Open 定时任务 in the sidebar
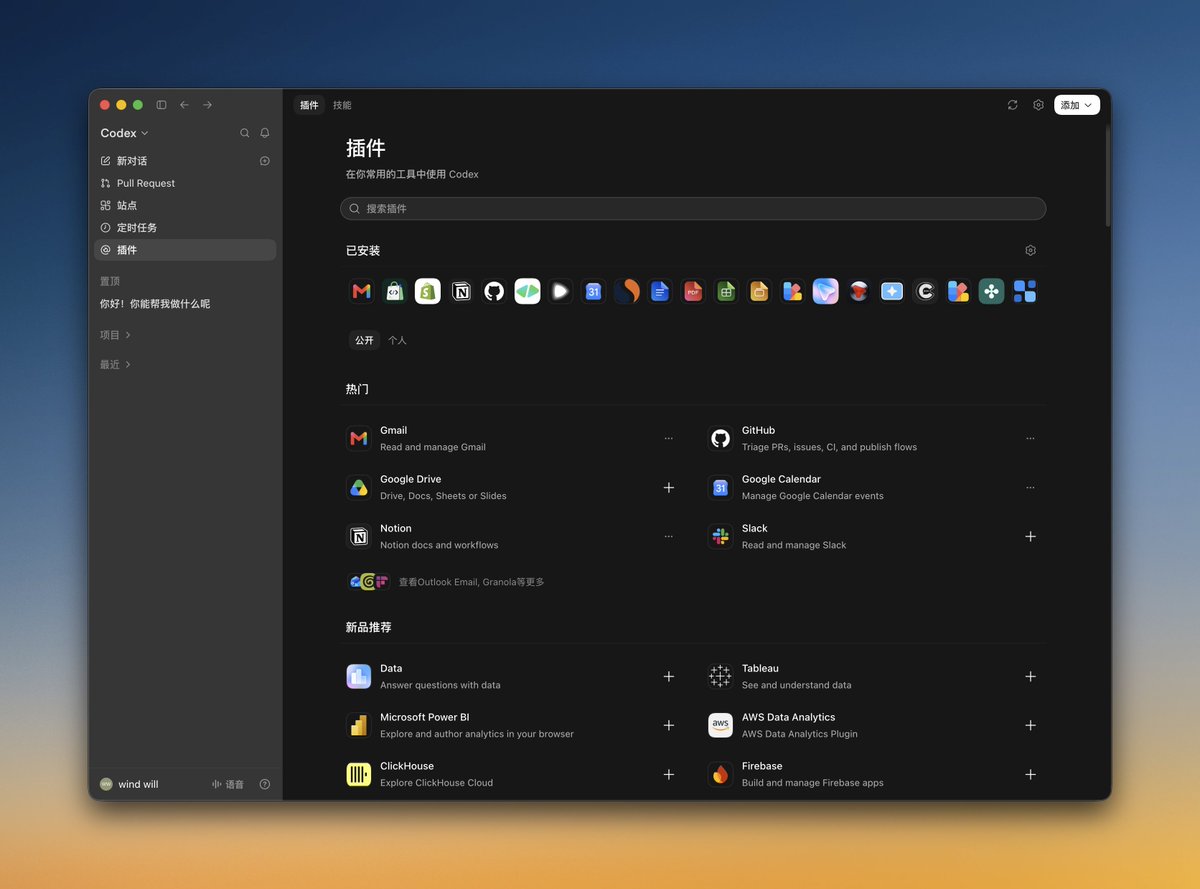1200x889 pixels. coord(185,227)
